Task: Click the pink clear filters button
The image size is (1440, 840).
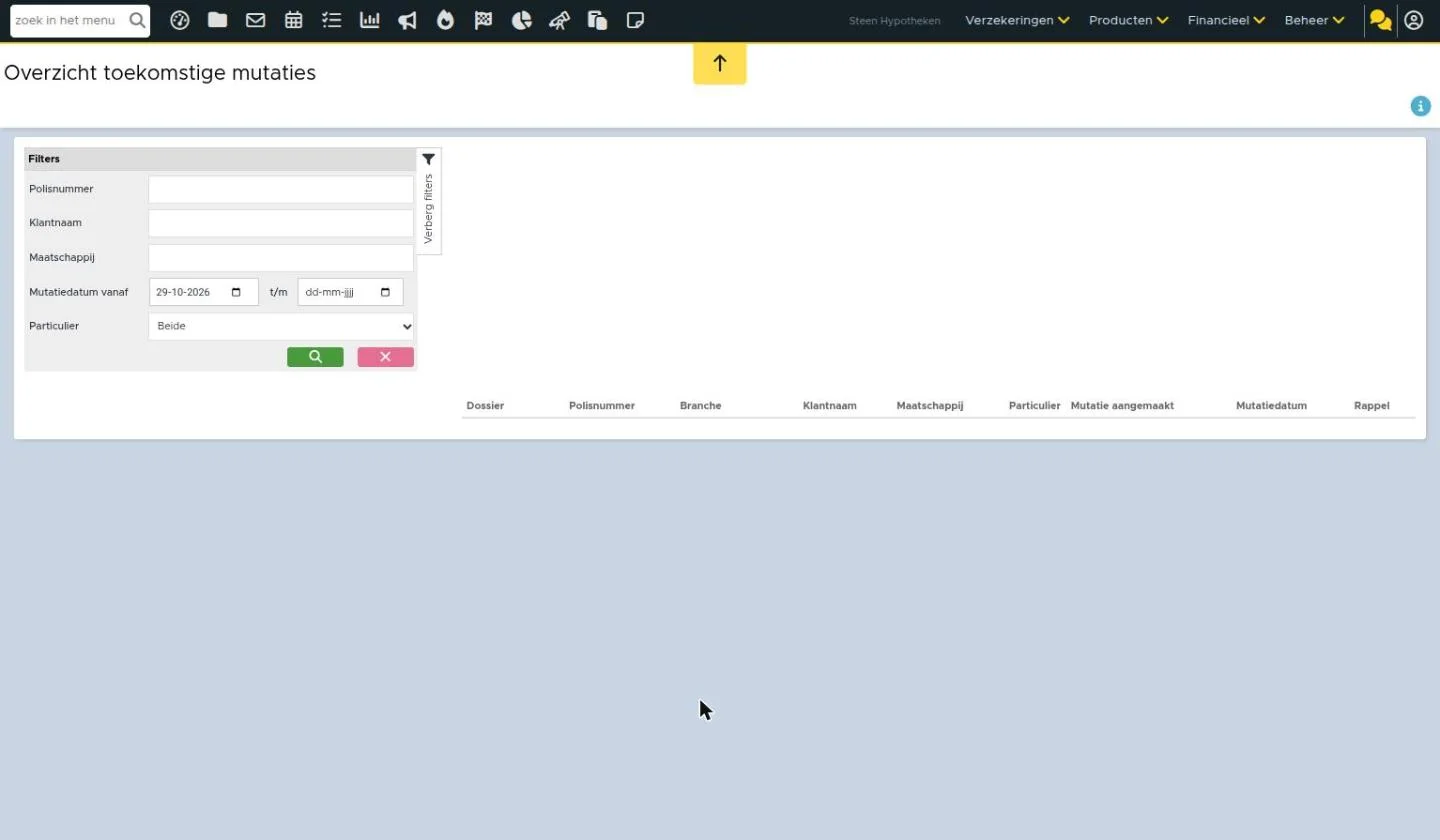Action: click(x=386, y=357)
